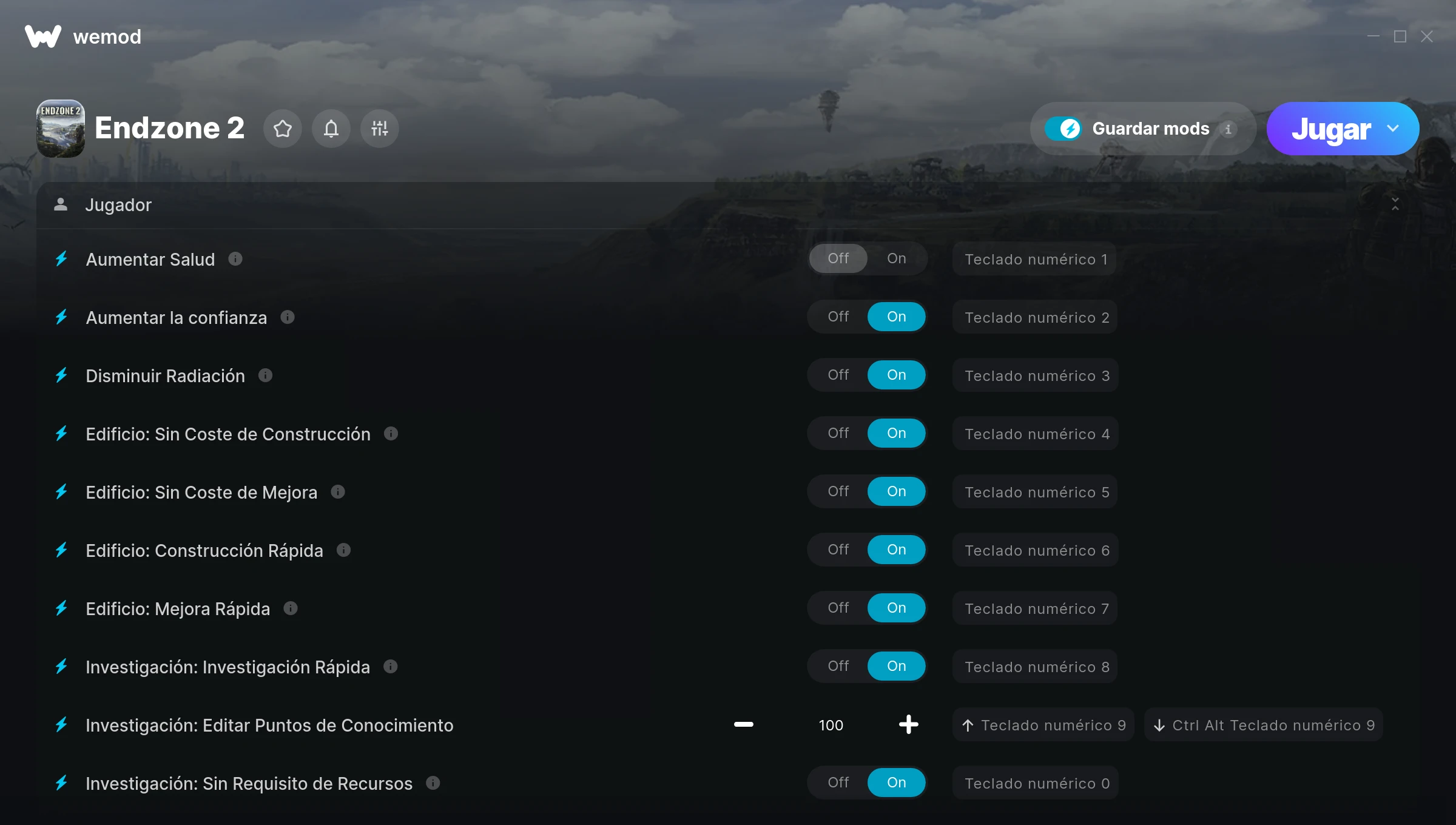Disable Edificio: Construcción Rápida
Image resolution: width=1456 pixels, height=825 pixels.
(x=838, y=550)
